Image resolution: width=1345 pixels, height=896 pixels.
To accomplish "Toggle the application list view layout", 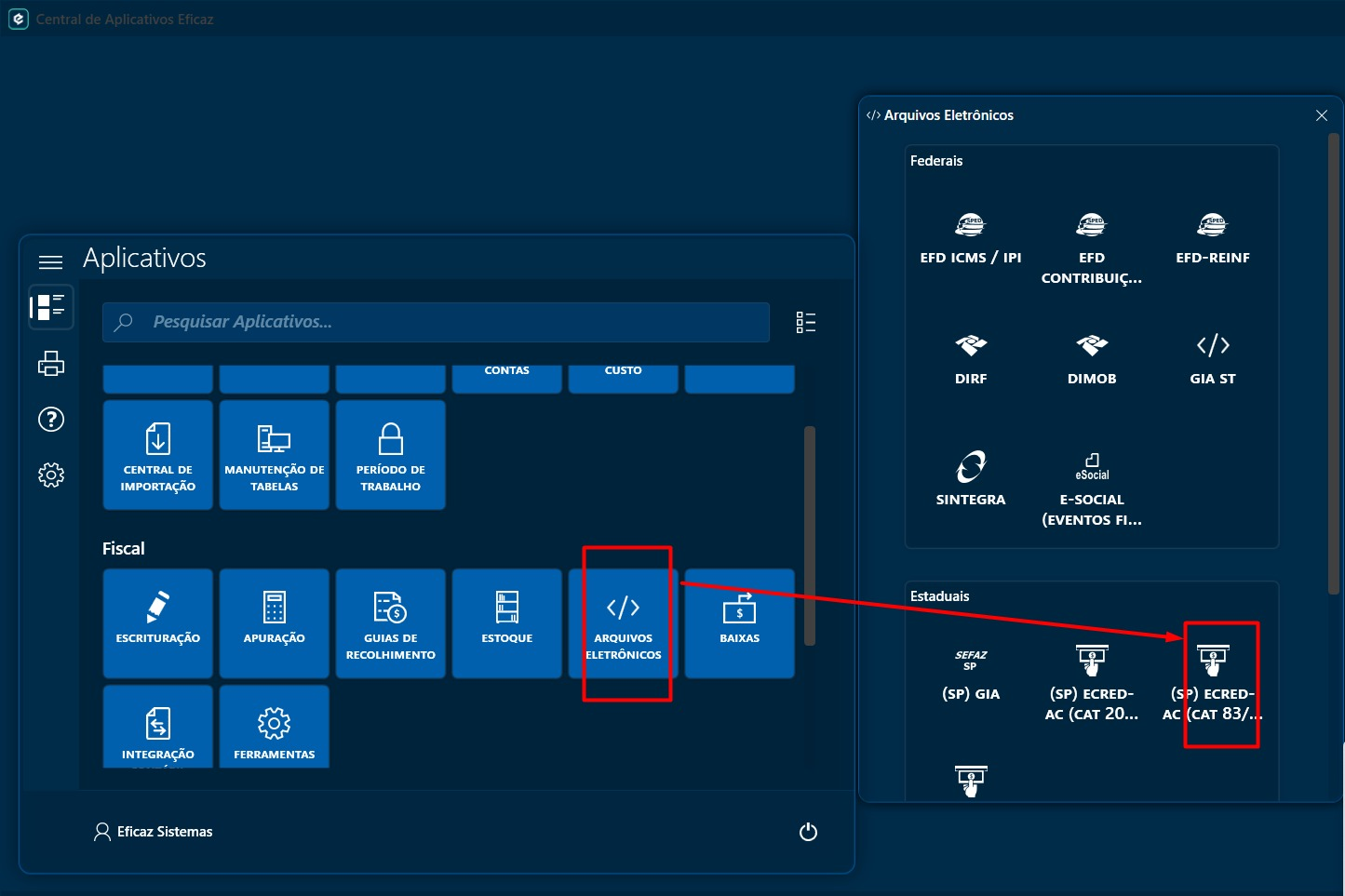I will coord(805,323).
